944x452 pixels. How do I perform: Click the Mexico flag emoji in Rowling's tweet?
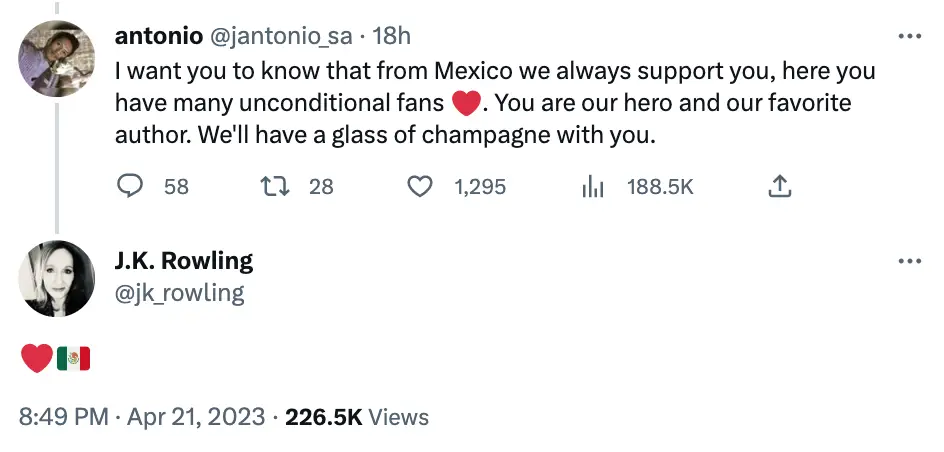pos(73,358)
